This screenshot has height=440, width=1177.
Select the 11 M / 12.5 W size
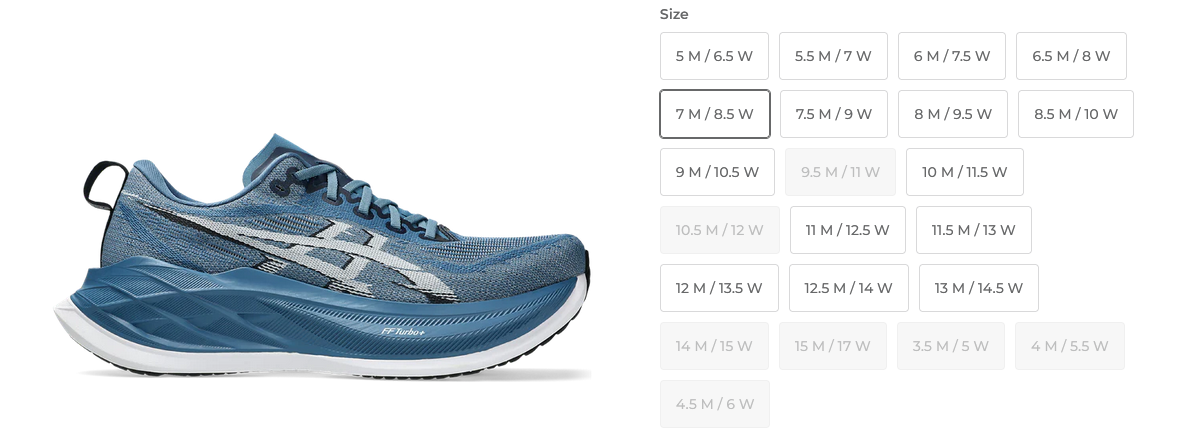pos(847,230)
